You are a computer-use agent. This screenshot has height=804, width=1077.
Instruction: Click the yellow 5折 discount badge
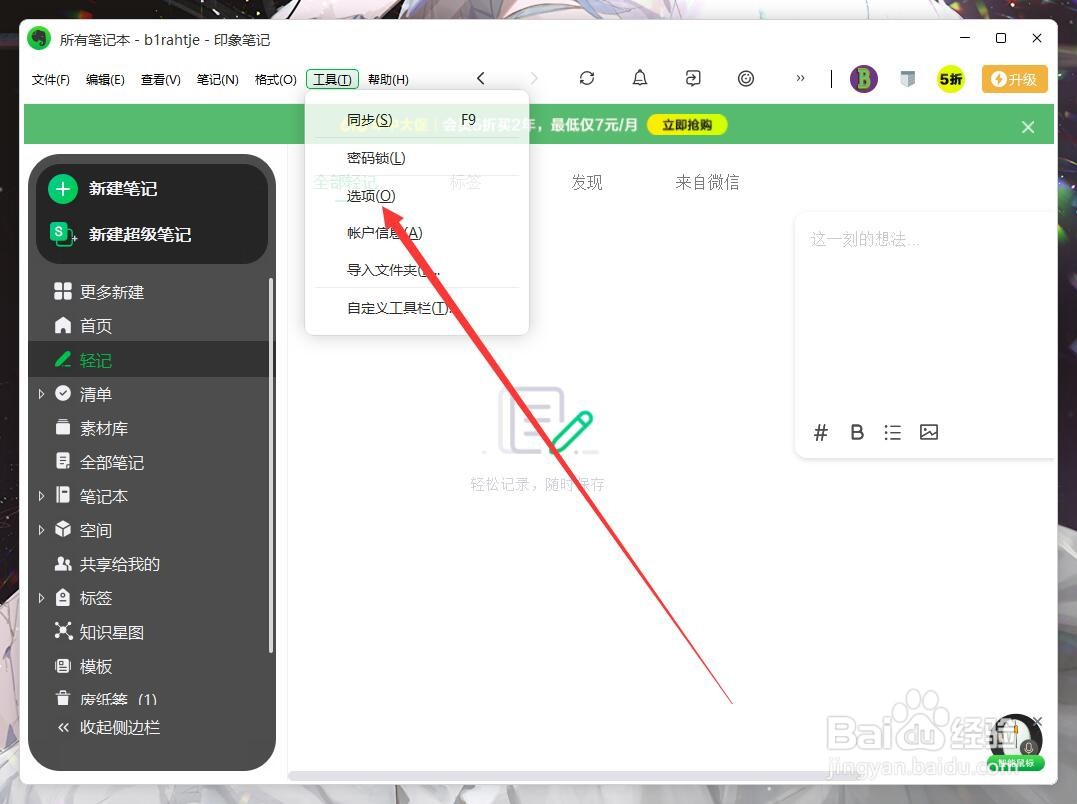pyautogui.click(x=951, y=79)
